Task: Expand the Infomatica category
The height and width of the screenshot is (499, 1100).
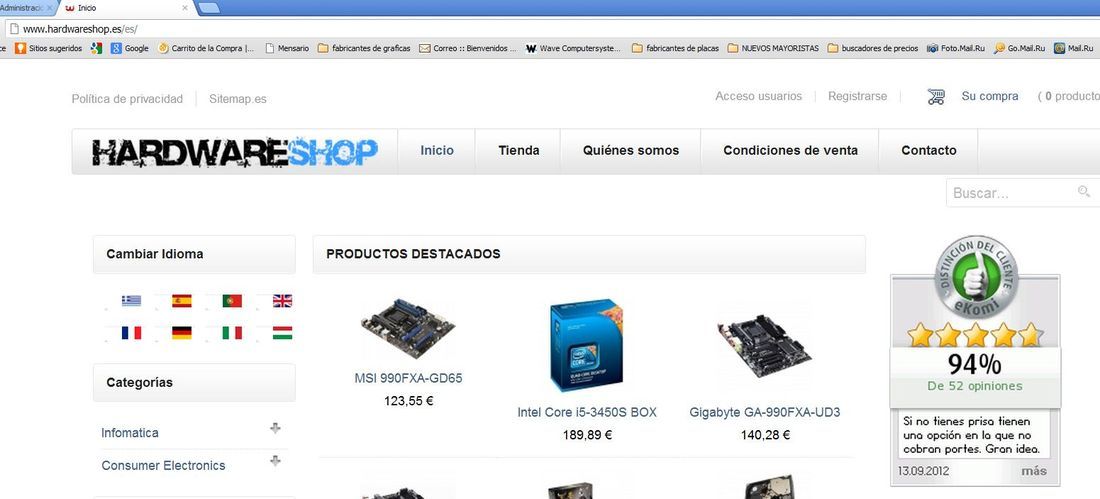Action: (x=275, y=428)
